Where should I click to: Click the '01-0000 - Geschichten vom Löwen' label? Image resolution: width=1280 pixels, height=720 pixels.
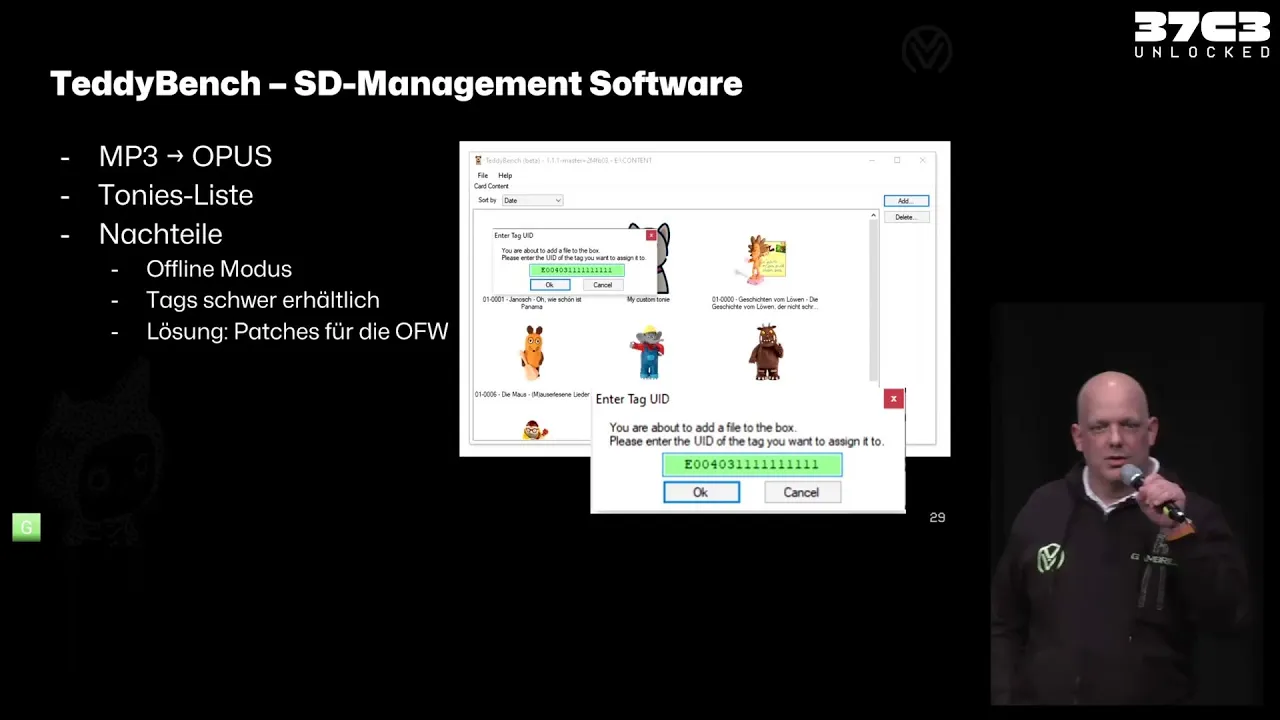[x=765, y=303]
